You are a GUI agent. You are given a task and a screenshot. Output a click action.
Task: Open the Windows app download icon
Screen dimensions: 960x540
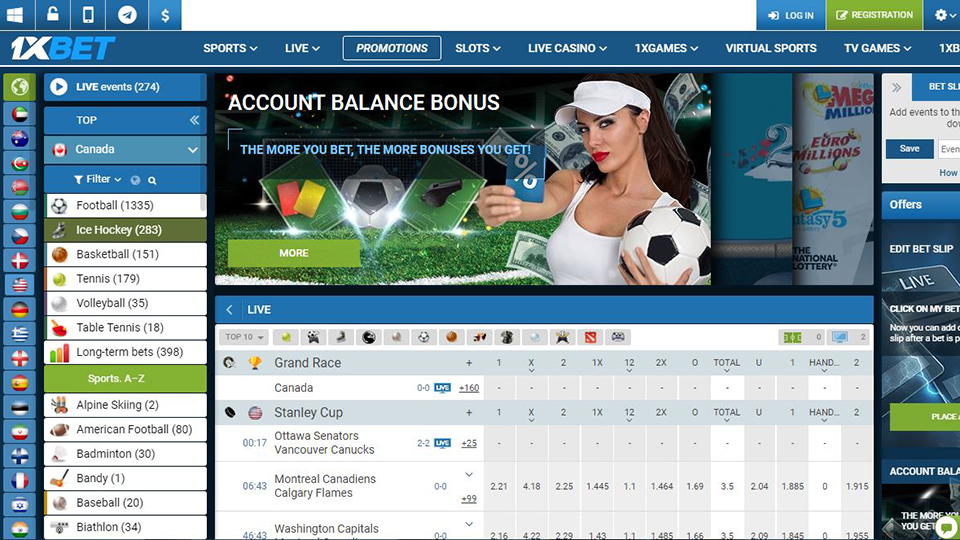click(x=15, y=15)
